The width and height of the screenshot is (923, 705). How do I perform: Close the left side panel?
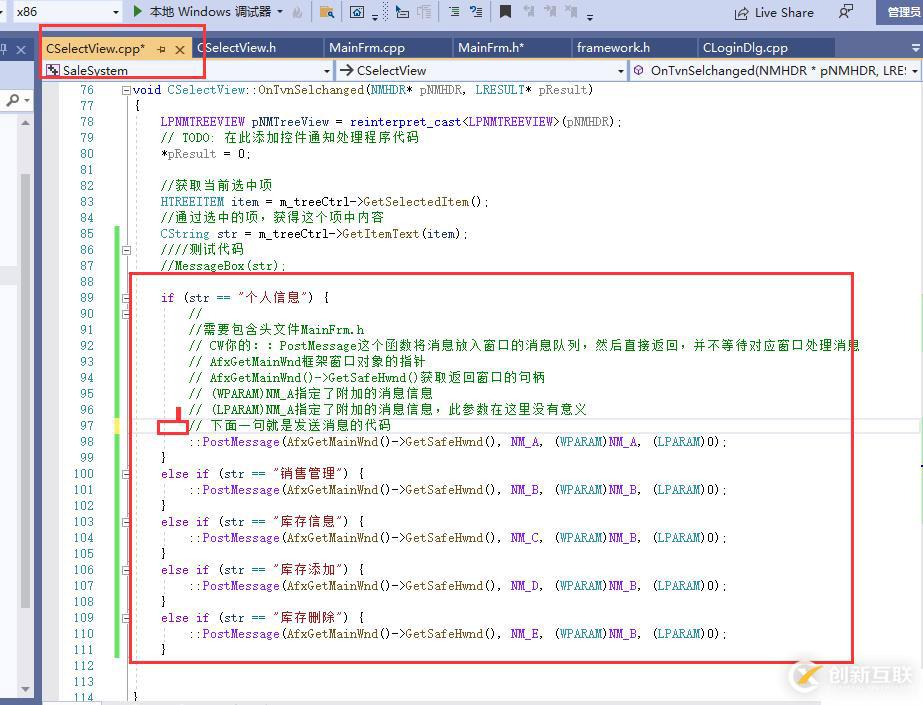(x=21, y=50)
